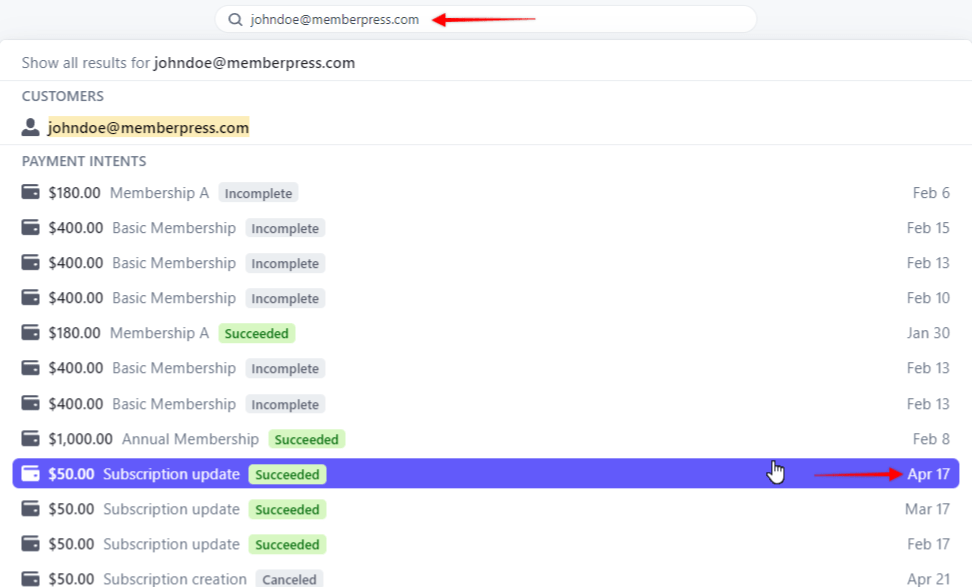The height and width of the screenshot is (587, 972).
Task: Focus the search field containing johndoe@memberpress.com
Action: tap(485, 19)
